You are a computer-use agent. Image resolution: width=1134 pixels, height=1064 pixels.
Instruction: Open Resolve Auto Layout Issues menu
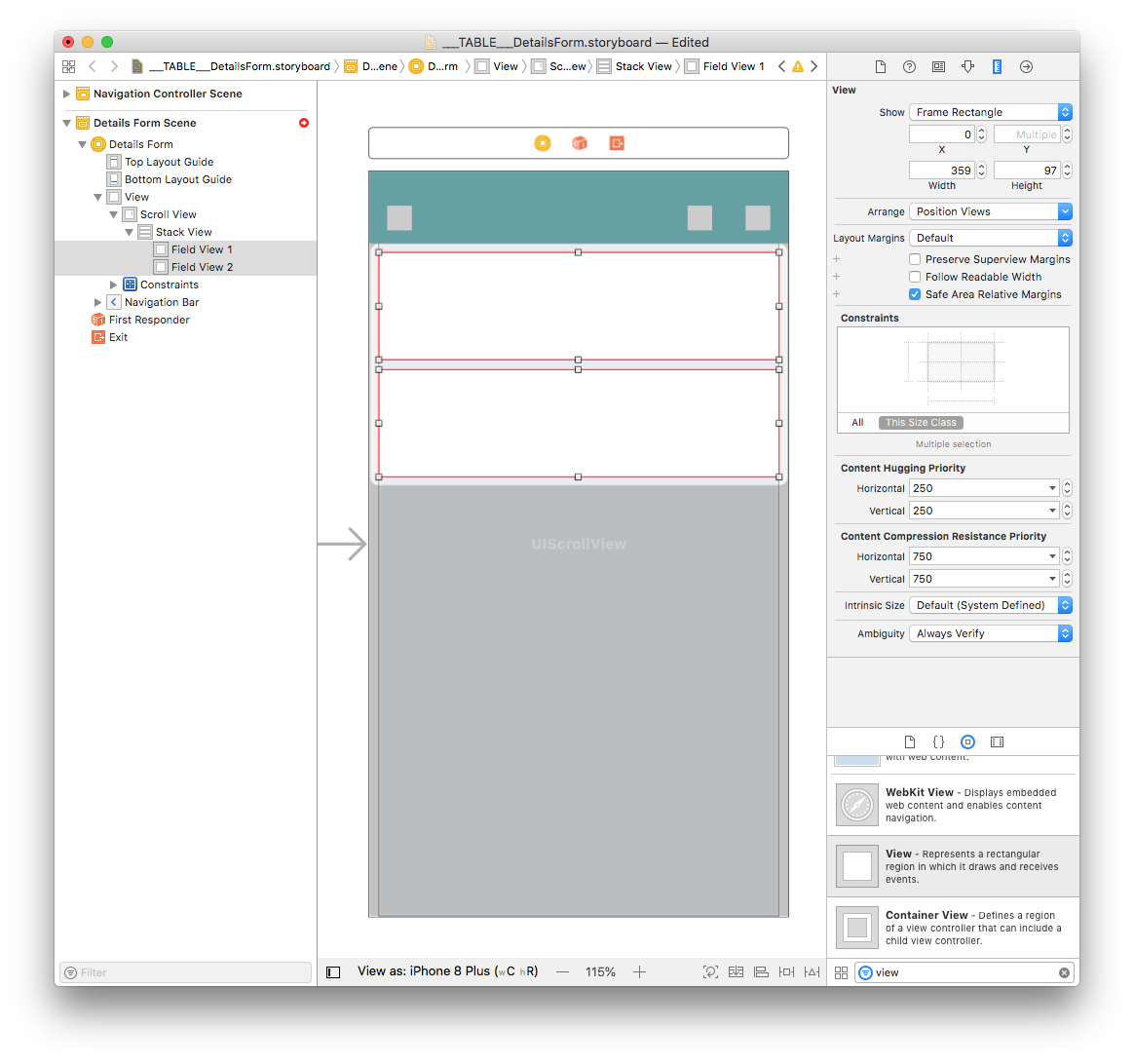click(813, 972)
